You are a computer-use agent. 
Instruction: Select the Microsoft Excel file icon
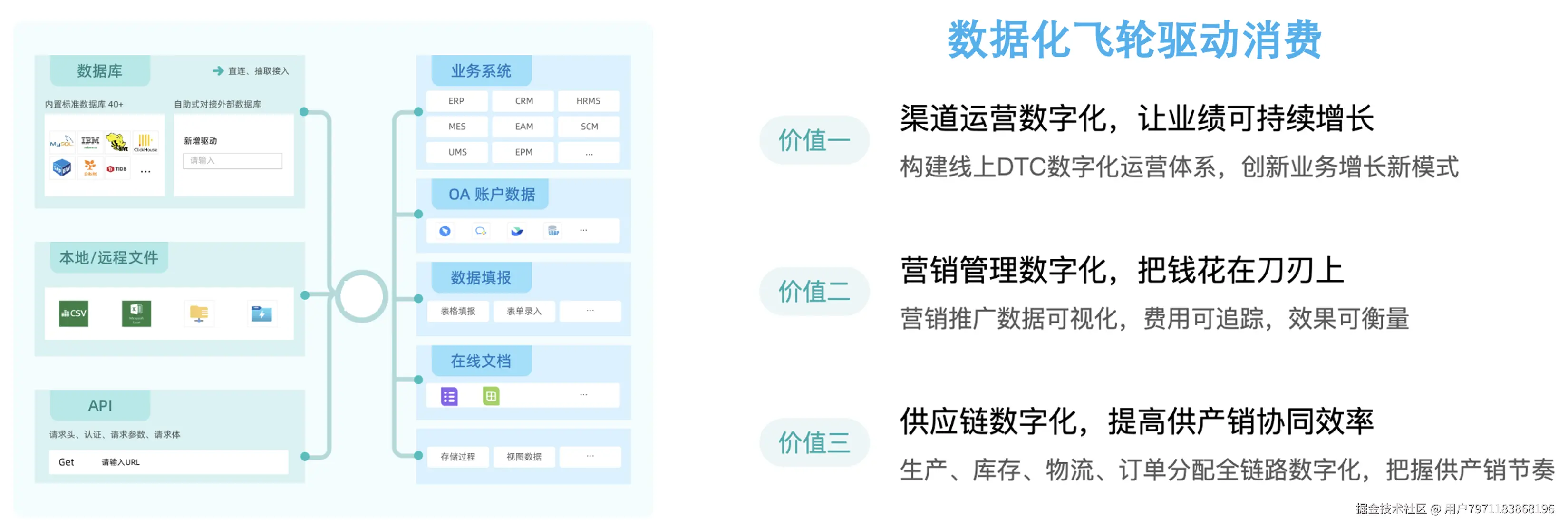136,313
